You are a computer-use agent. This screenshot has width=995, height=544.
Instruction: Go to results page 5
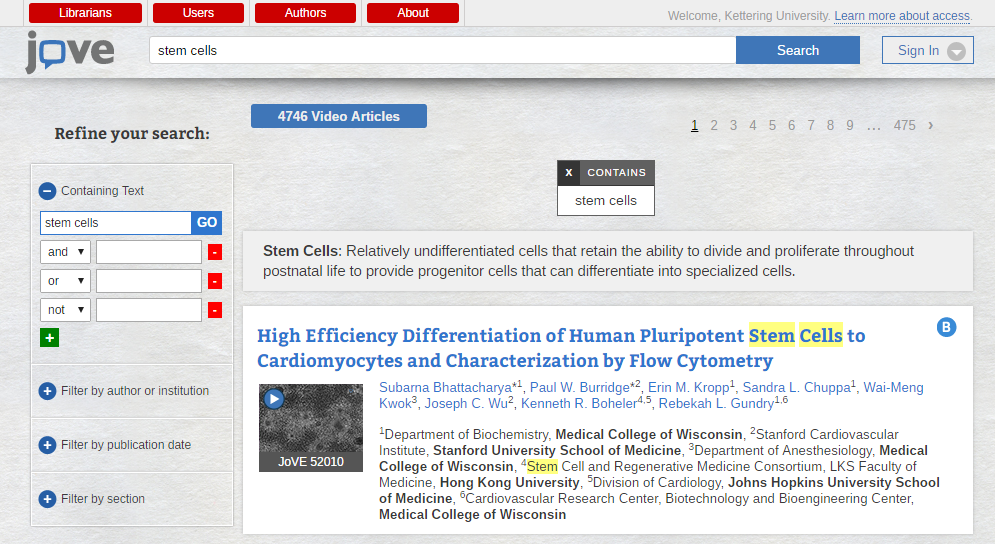(x=772, y=126)
